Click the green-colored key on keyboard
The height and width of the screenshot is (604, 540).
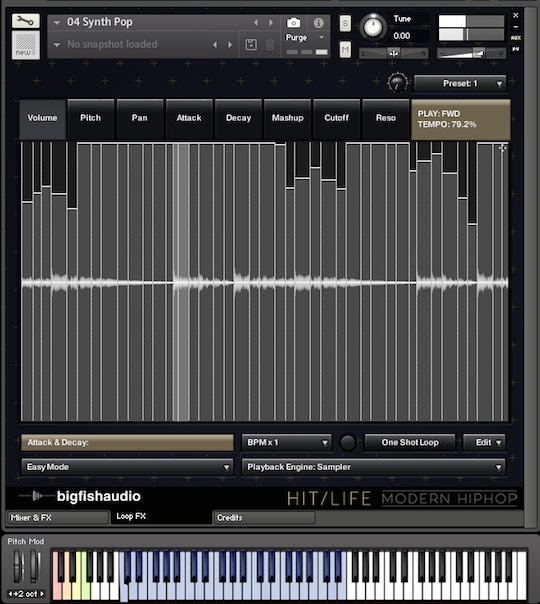click(86, 590)
